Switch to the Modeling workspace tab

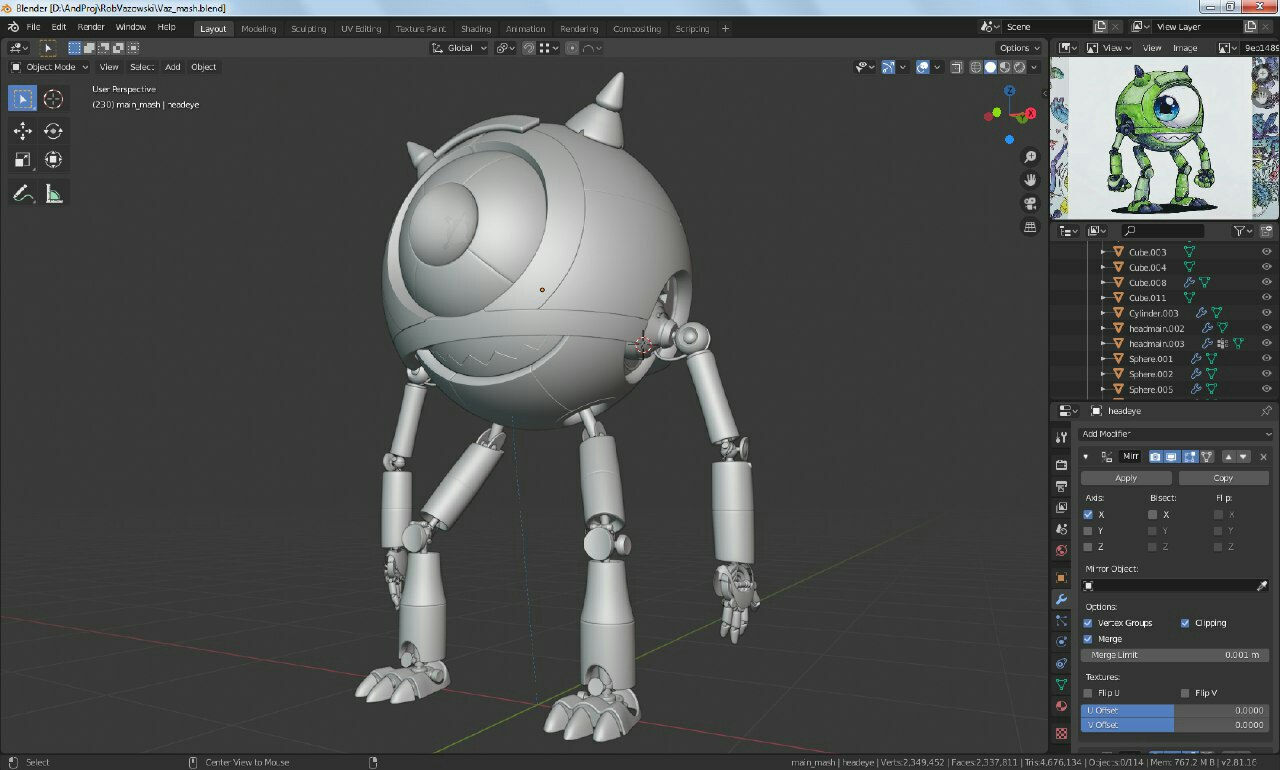tap(259, 29)
